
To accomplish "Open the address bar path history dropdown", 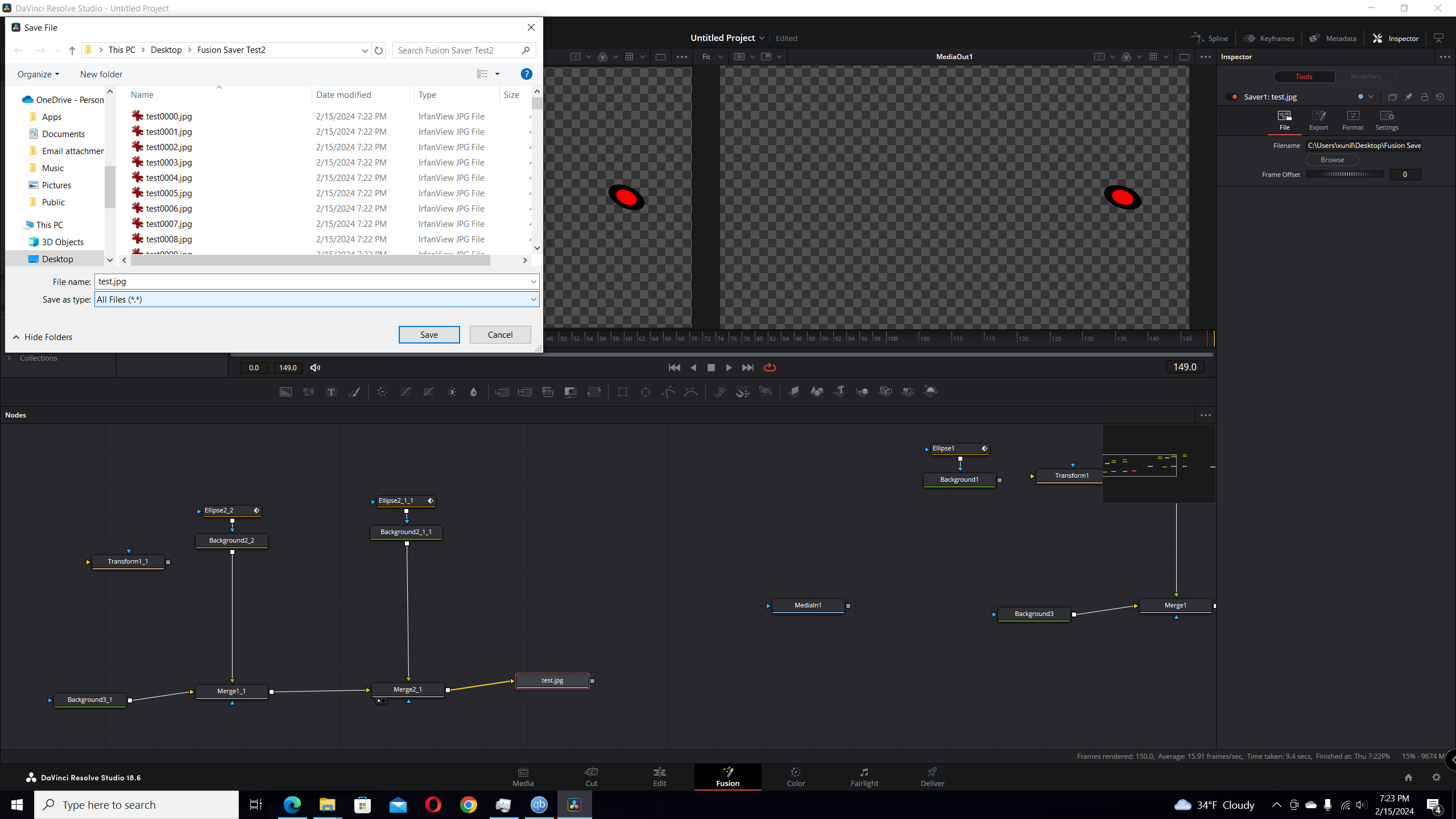I will tap(365, 50).
